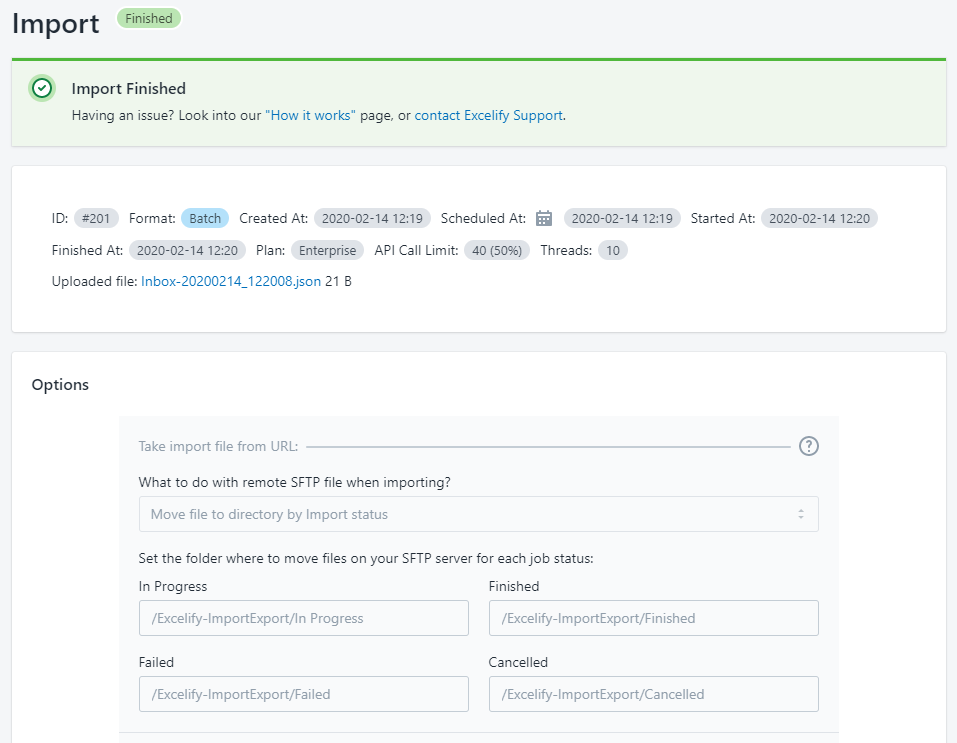The image size is (957, 743).
Task: Focus the Failed folder path field
Action: pos(303,694)
